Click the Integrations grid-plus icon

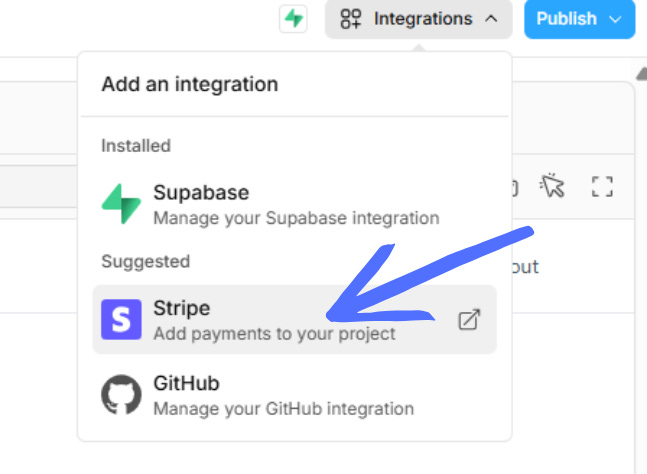click(x=351, y=19)
